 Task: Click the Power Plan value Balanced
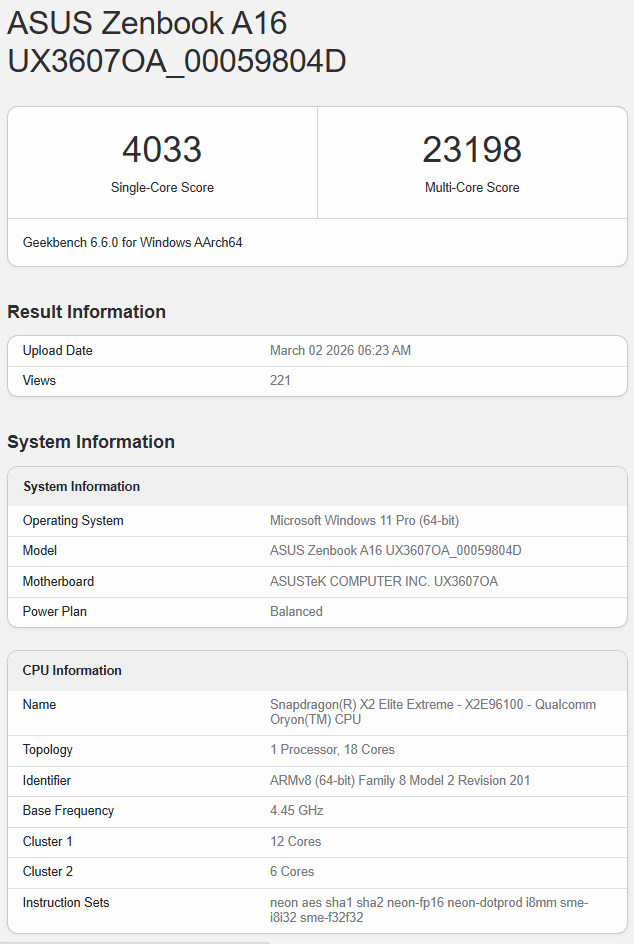(296, 612)
